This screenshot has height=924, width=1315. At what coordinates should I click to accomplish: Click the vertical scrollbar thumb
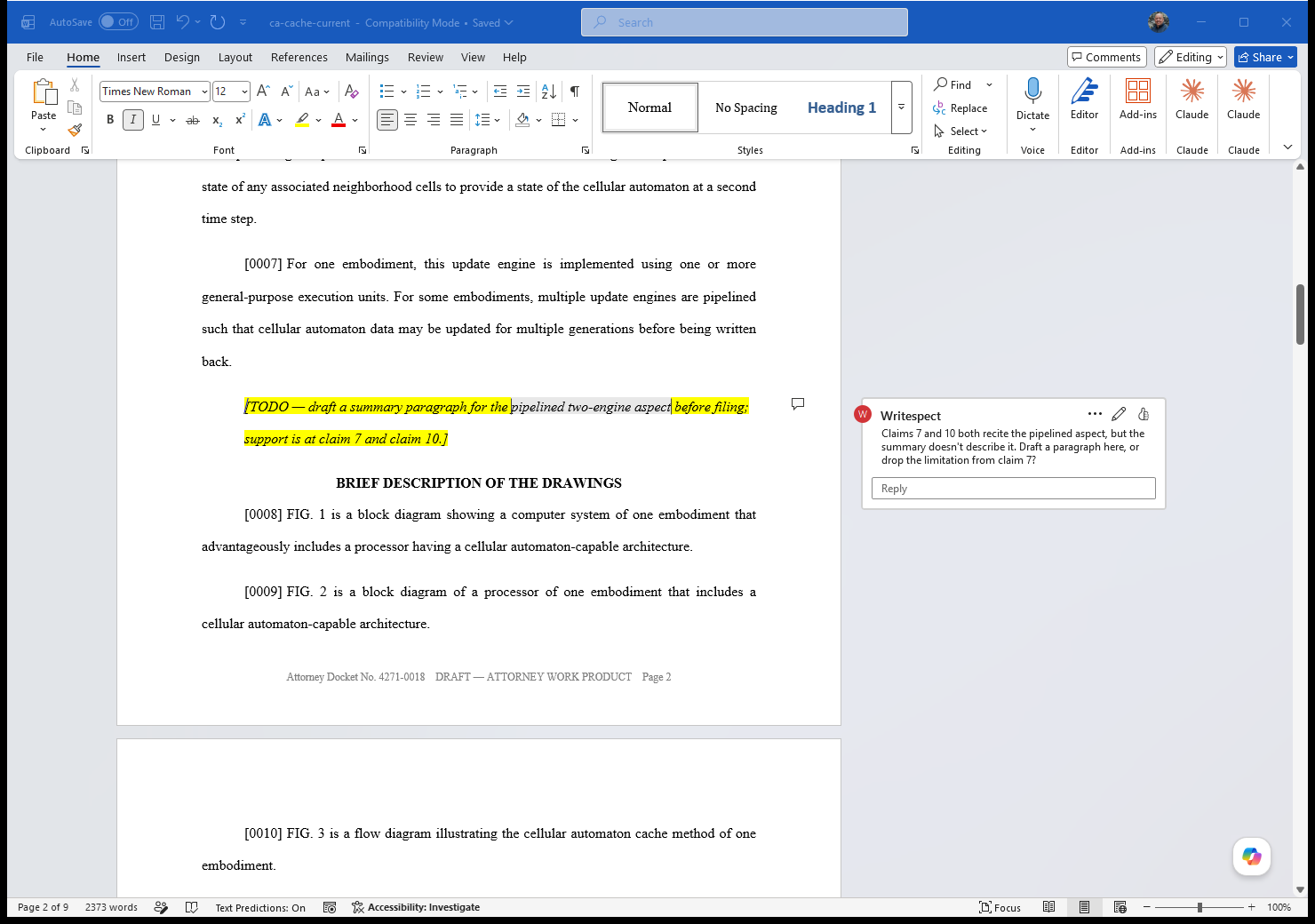click(x=1300, y=315)
